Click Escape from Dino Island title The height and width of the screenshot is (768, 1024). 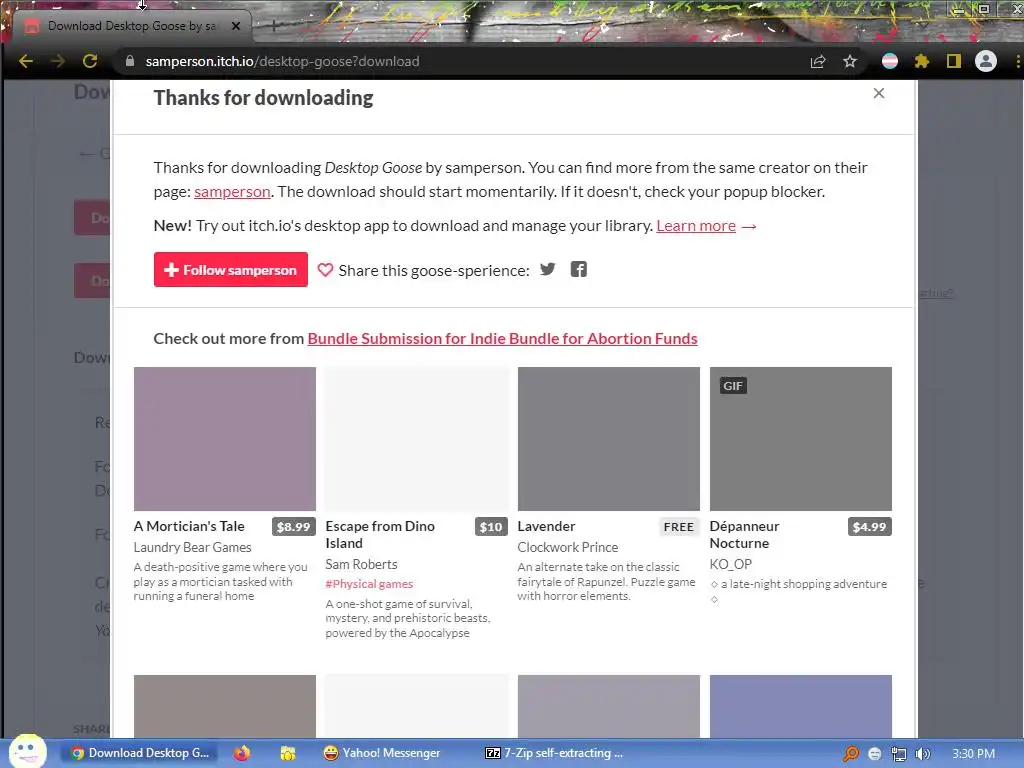point(380,535)
